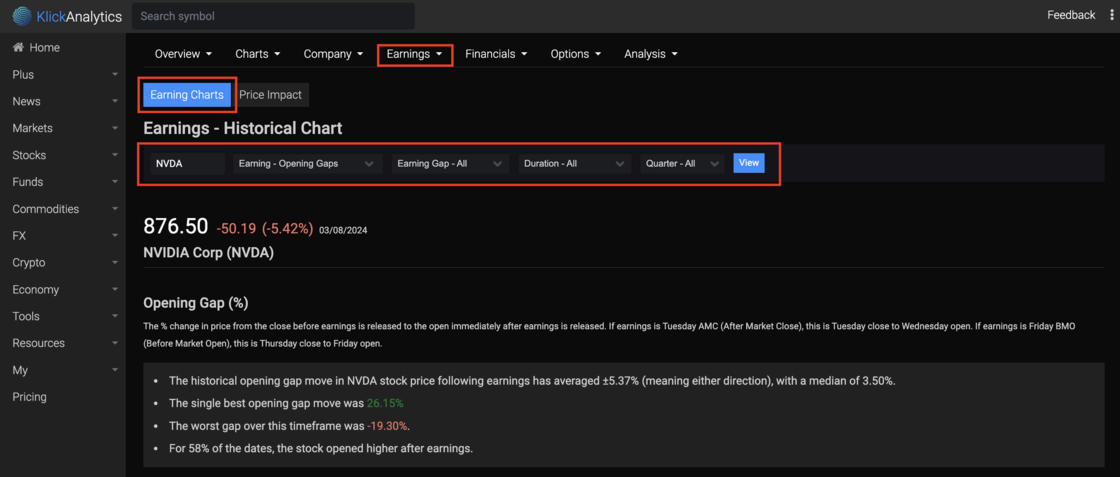Open the Overview dropdown menu

pyautogui.click(x=184, y=54)
